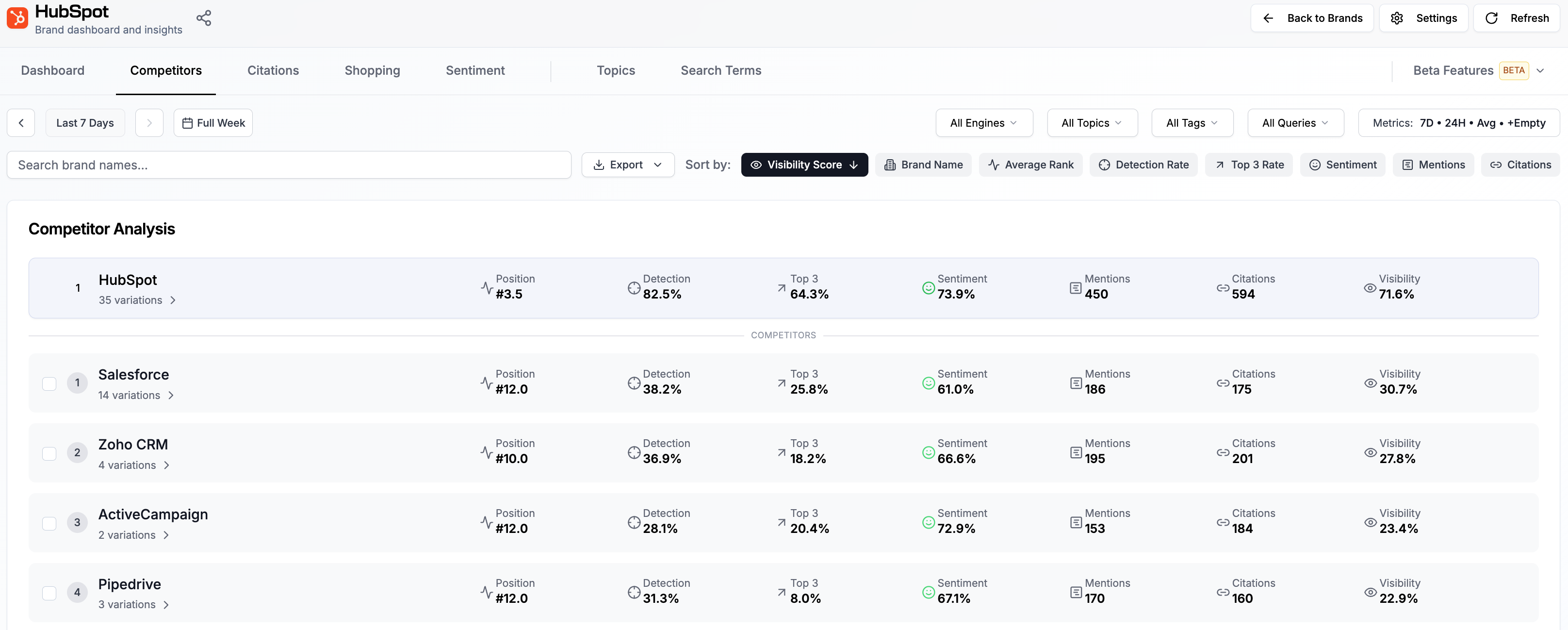Click the Refresh button

(1516, 18)
